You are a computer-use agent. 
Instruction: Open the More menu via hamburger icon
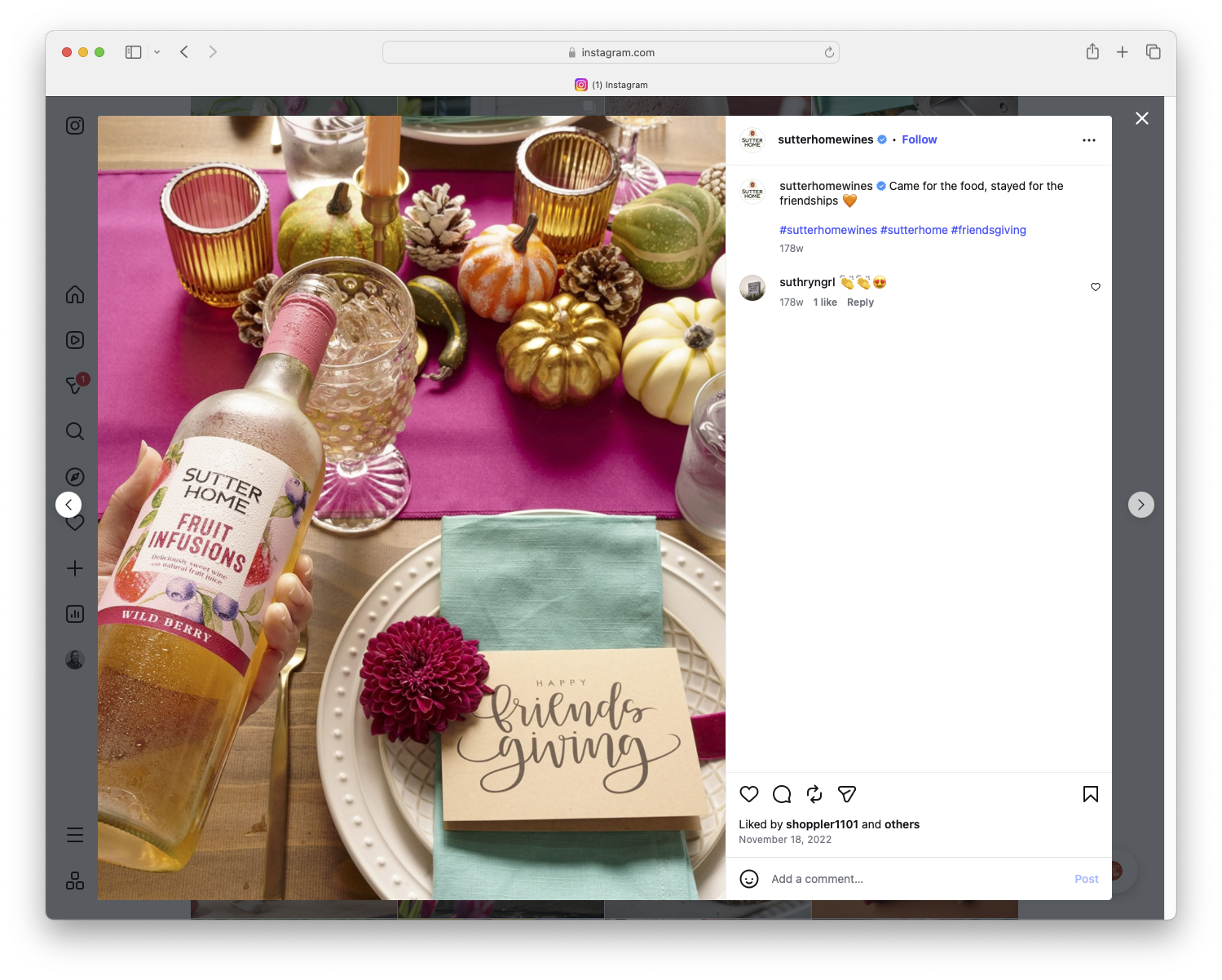74,834
